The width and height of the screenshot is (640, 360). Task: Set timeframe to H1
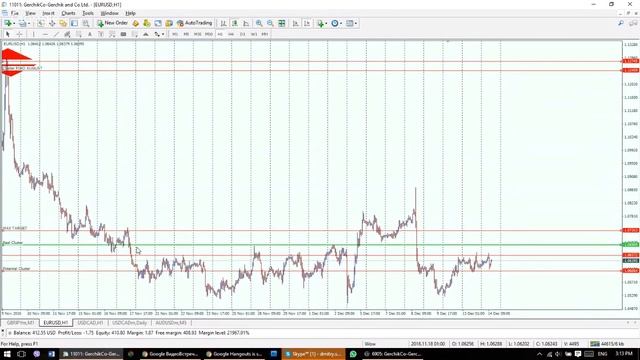(220, 34)
